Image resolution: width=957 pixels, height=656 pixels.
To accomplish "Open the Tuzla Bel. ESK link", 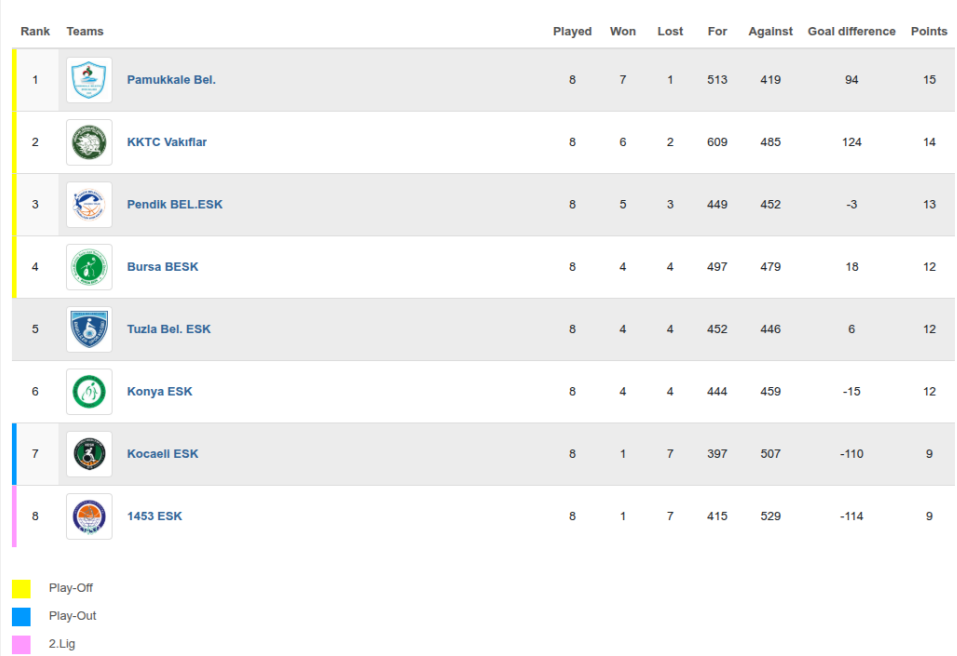I will tap(169, 329).
